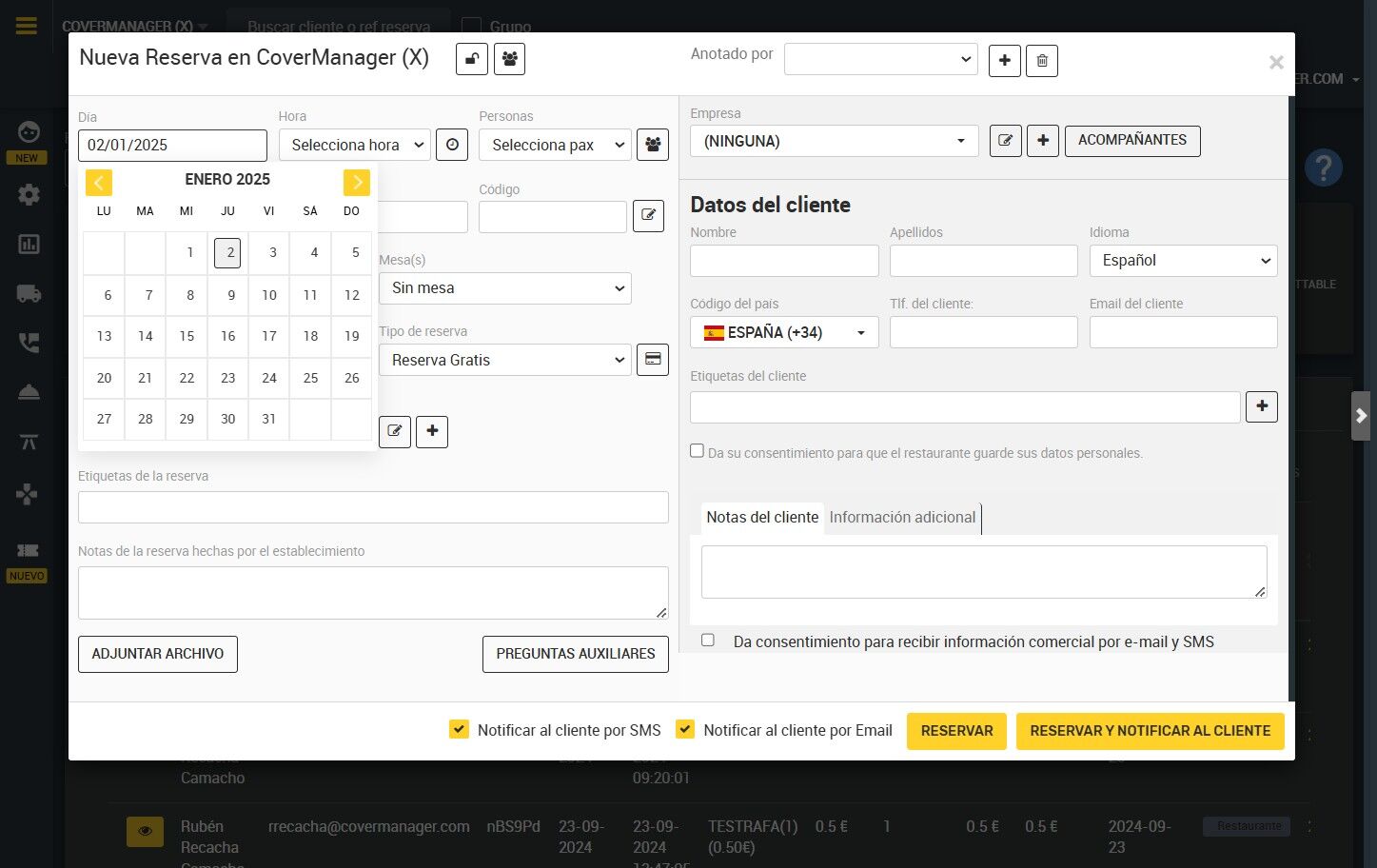Uncheck Notificar al cliente por Email
Screen dimensions: 1377x868
point(684,730)
